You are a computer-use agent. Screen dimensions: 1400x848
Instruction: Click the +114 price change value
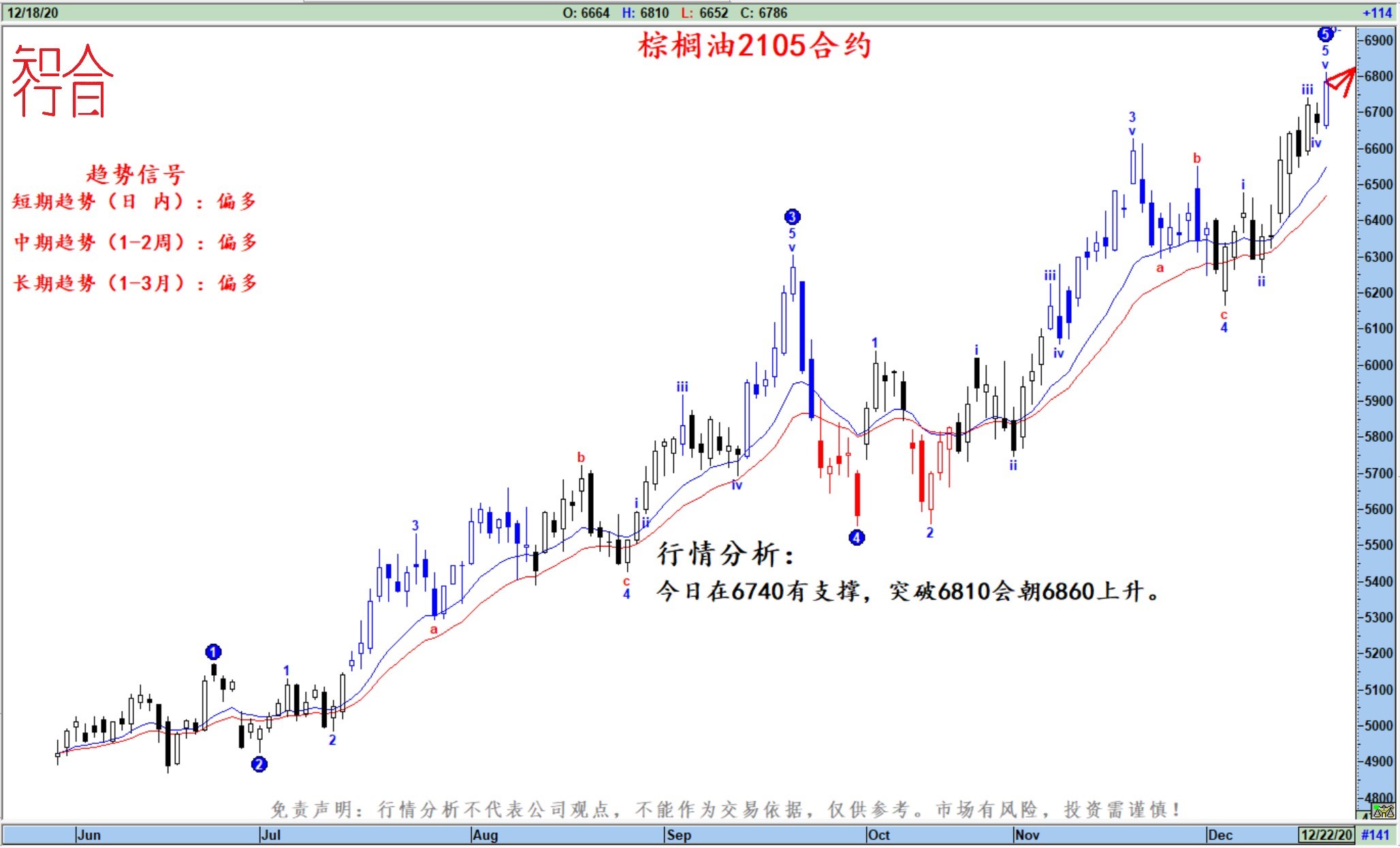click(x=1377, y=13)
